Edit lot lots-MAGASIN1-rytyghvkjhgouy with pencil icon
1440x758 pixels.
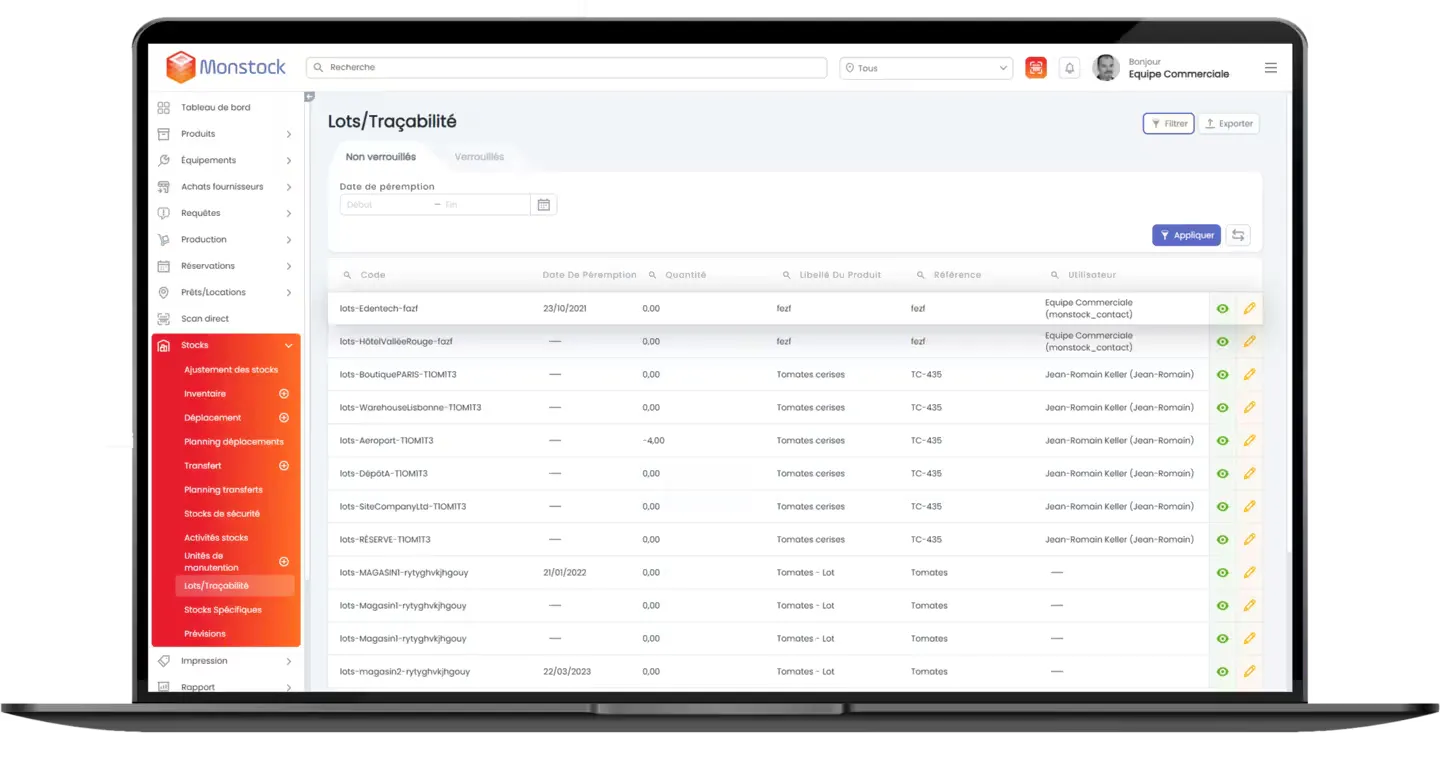(x=1249, y=573)
